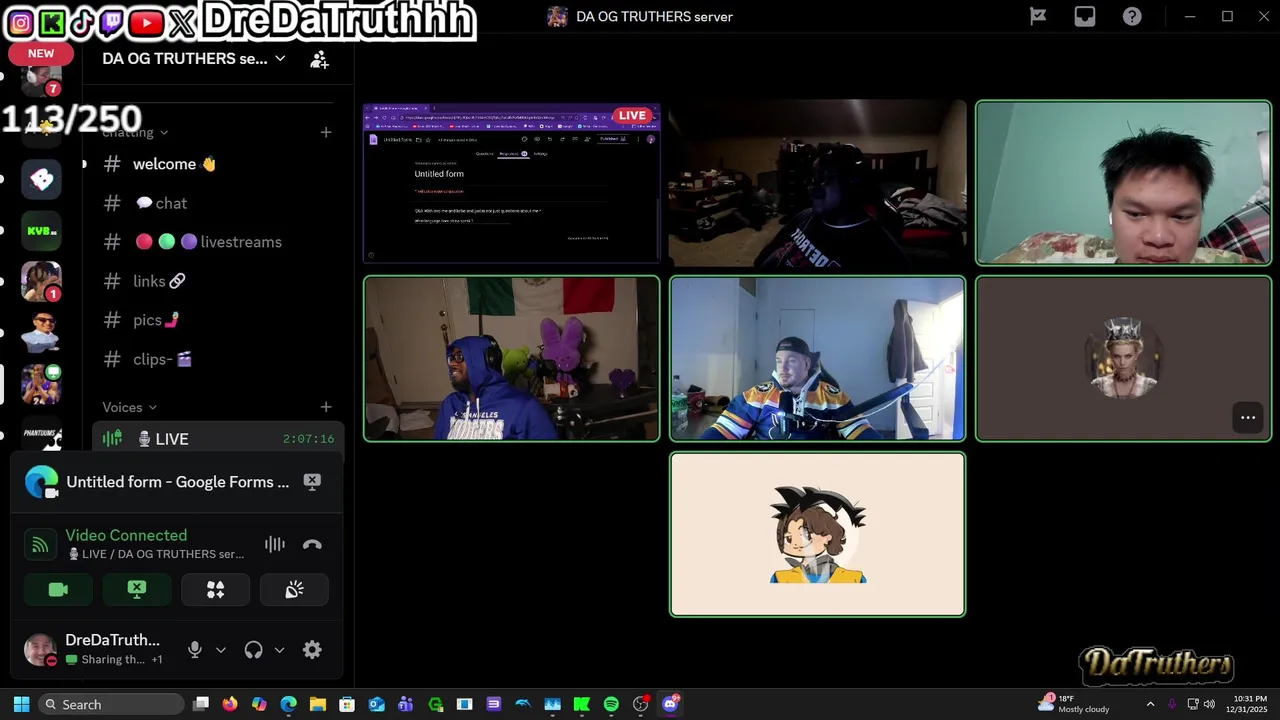Expand the DA OG TRUTHERS server name dropdown
This screenshot has width=1280, height=720.
click(280, 58)
